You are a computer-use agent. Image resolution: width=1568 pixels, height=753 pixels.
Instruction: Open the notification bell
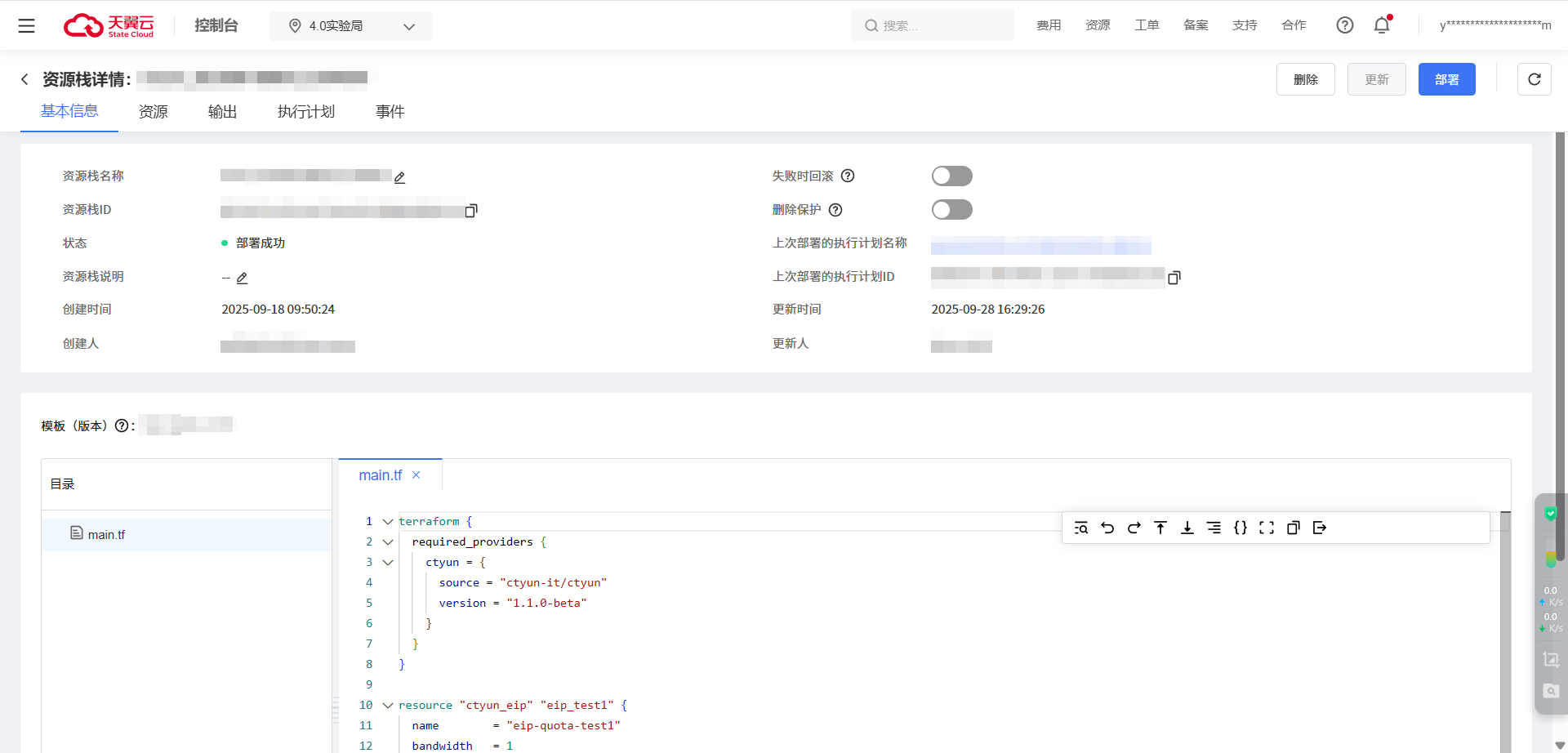click(1382, 25)
